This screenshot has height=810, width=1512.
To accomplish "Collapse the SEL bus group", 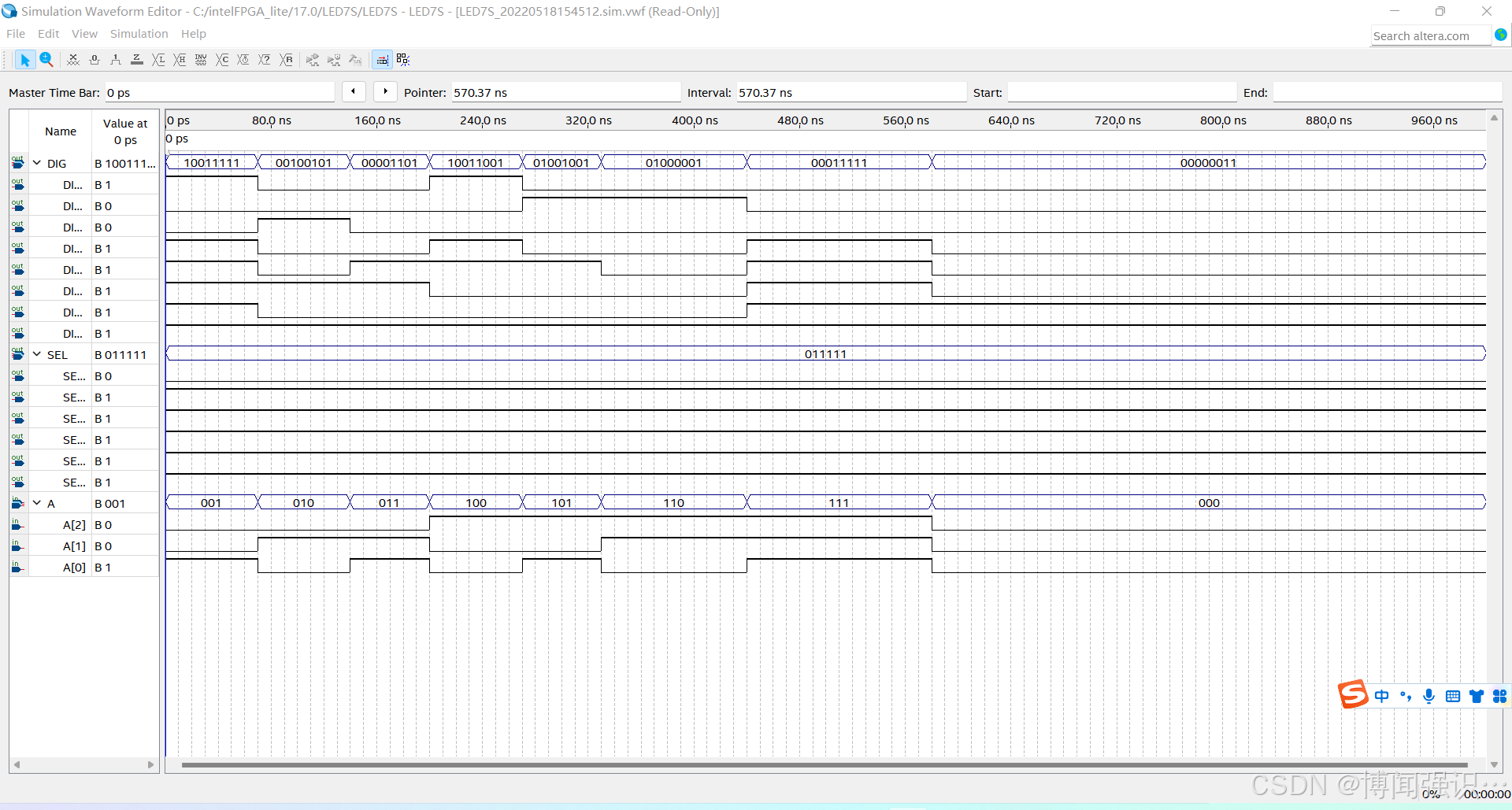I will pyautogui.click(x=37, y=354).
